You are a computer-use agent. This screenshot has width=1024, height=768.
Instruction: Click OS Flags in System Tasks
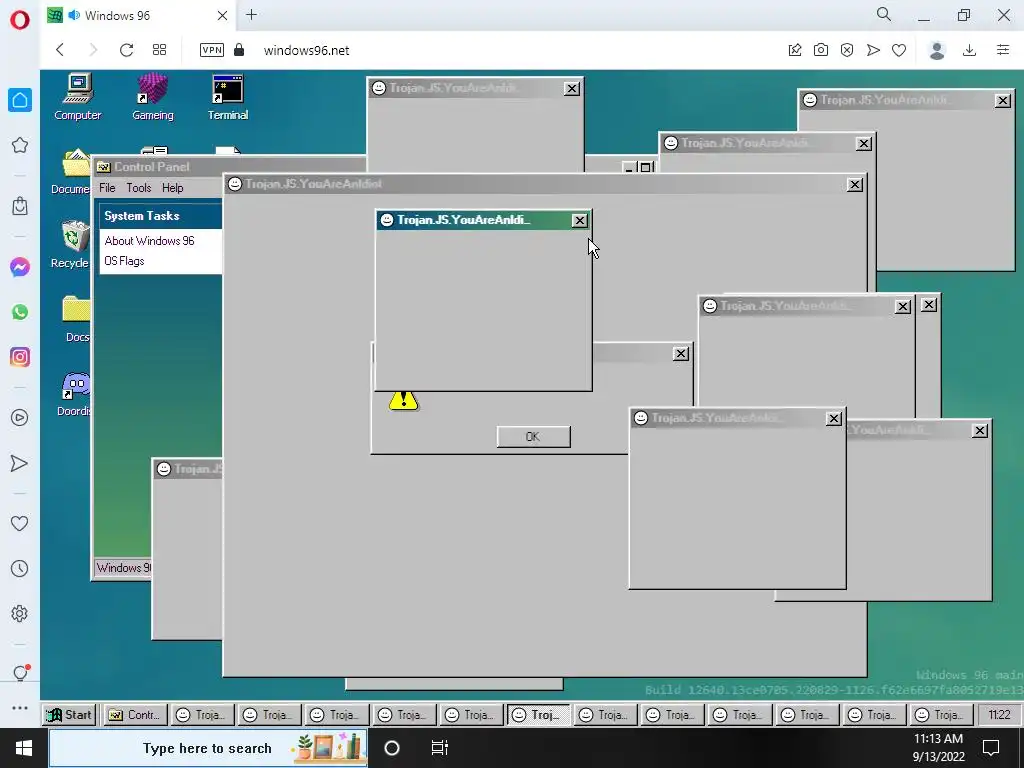point(124,261)
